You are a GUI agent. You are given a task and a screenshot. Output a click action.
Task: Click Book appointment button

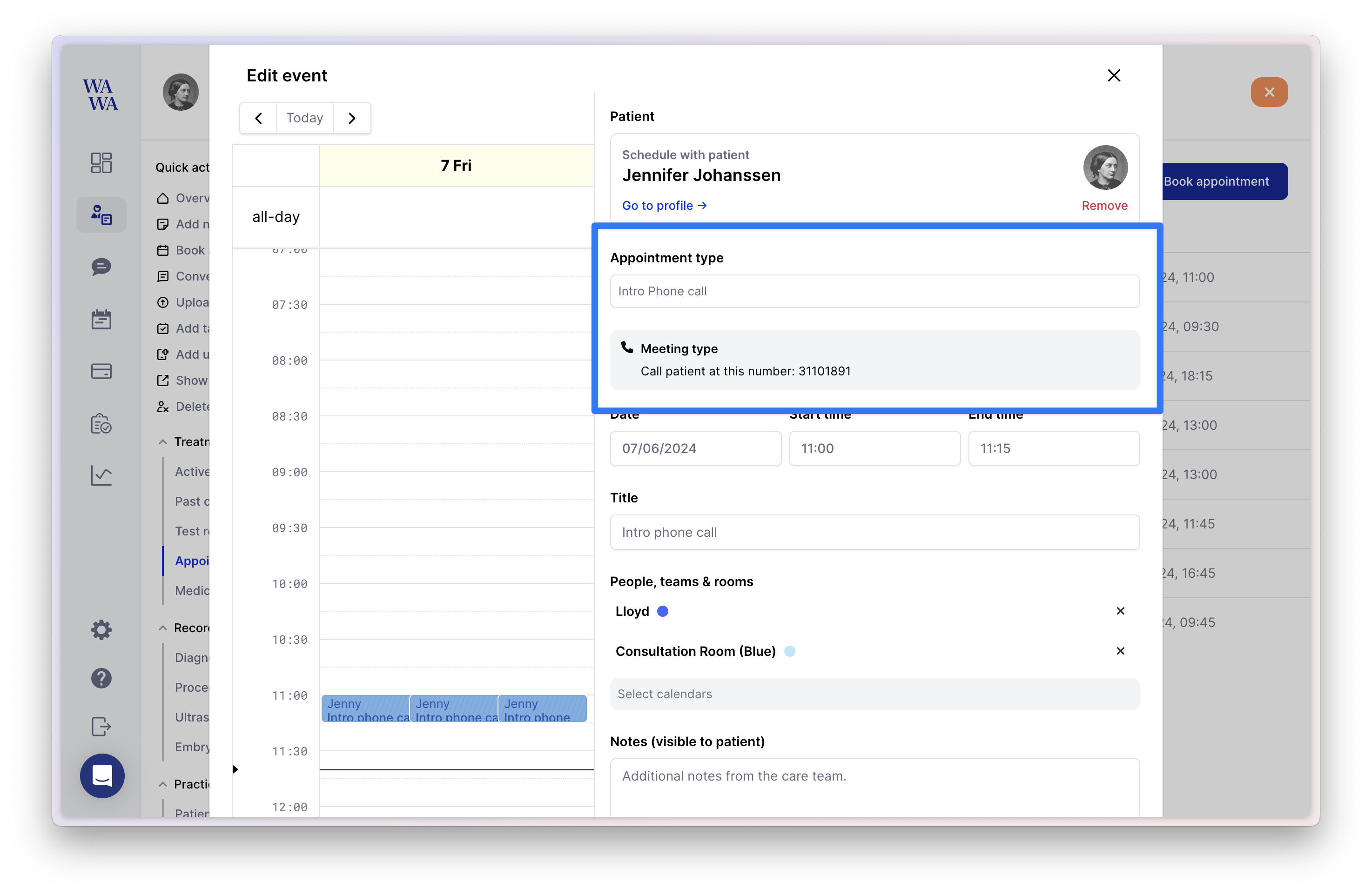click(x=1216, y=181)
